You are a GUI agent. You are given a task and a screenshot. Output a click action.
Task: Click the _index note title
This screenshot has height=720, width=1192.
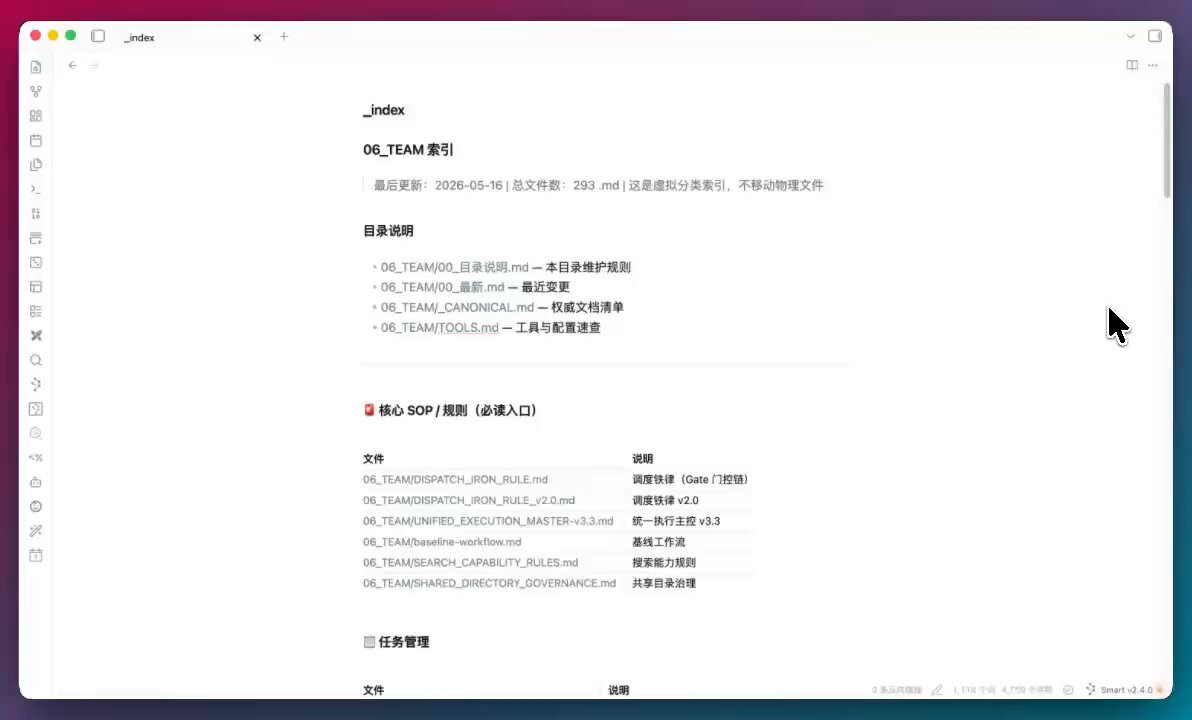[384, 110]
